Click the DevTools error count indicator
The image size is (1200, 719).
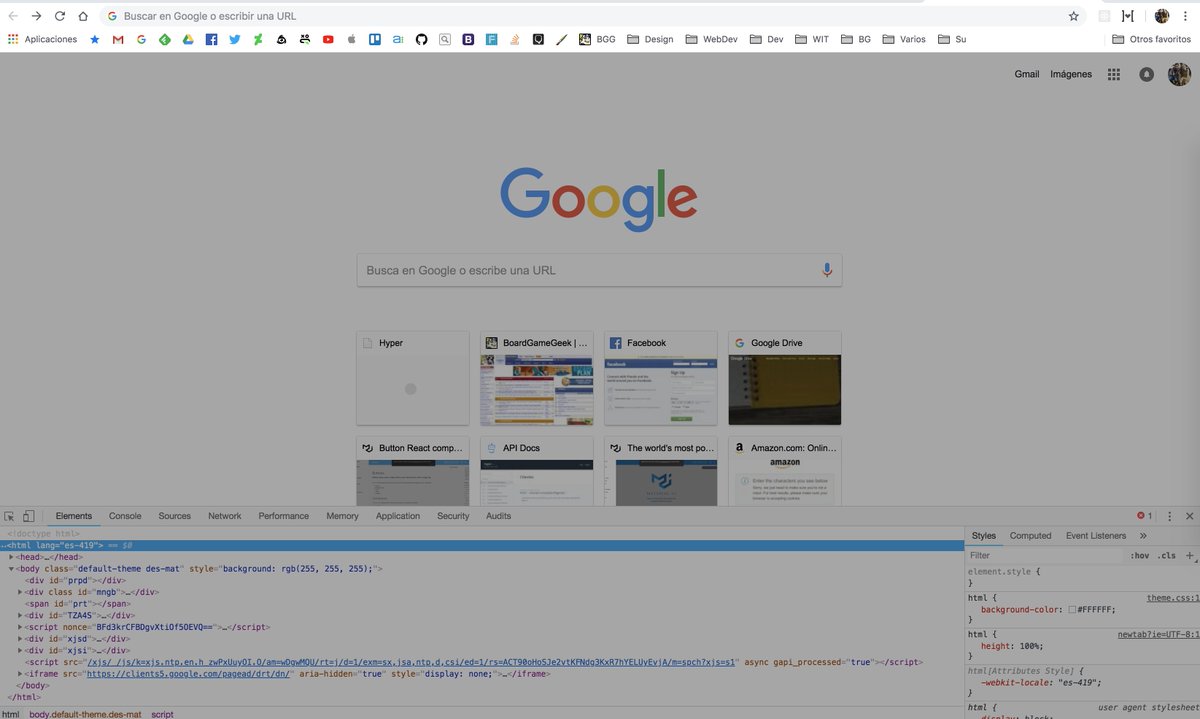1144,516
